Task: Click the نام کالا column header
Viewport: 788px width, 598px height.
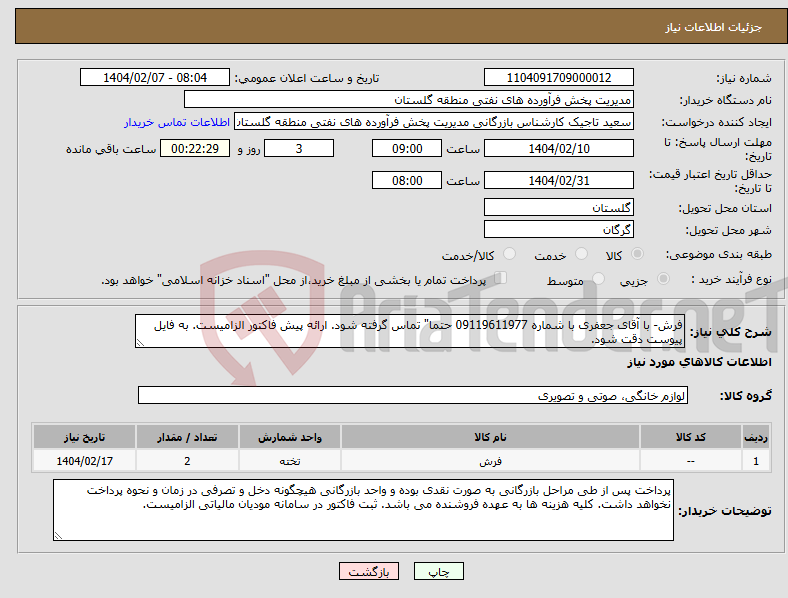Action: coord(490,437)
